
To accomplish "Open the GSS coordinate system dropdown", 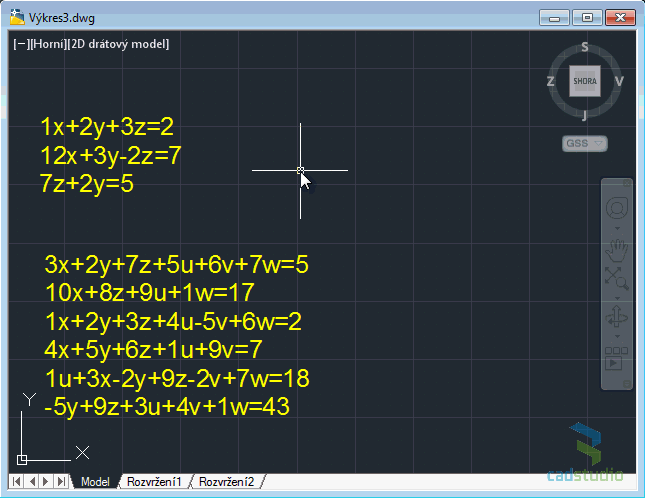I will click(585, 144).
